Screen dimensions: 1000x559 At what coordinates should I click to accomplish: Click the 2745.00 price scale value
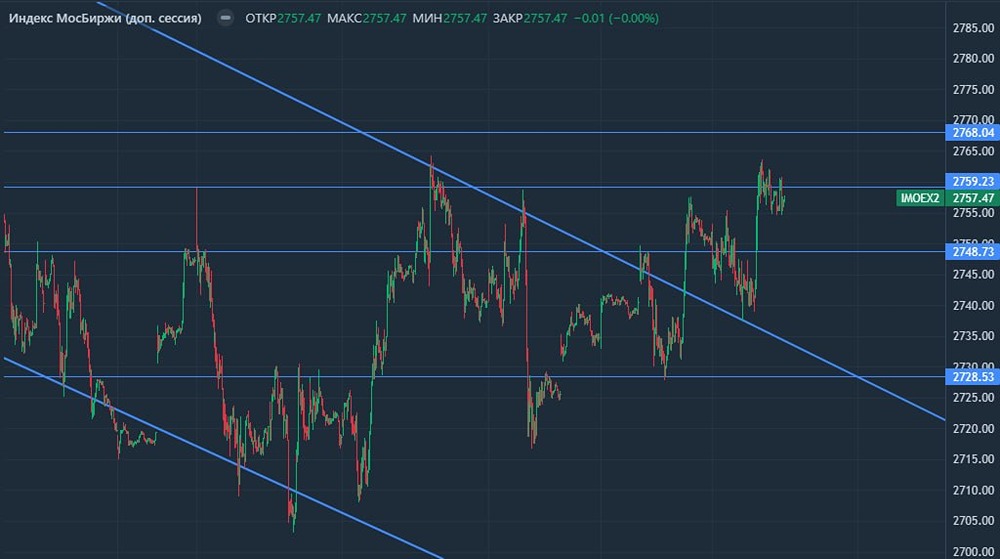[973, 275]
